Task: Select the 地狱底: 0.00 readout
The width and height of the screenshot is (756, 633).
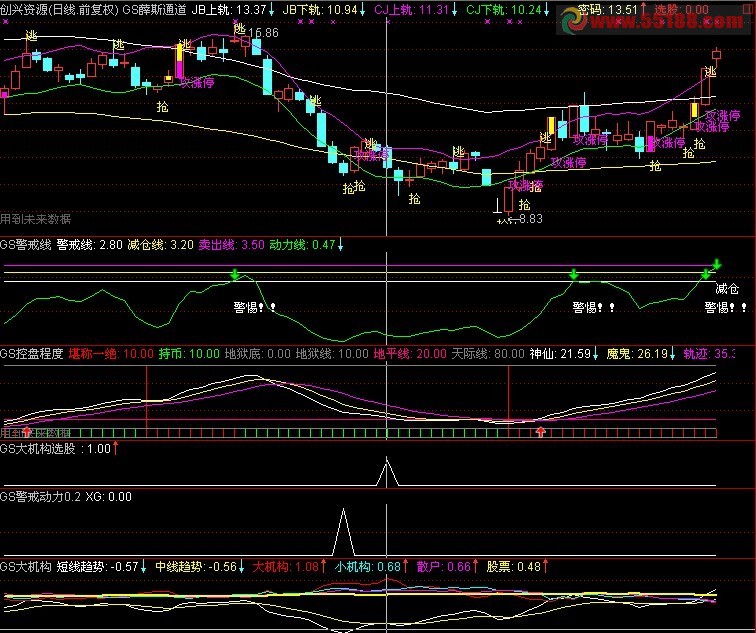Action: (258, 354)
